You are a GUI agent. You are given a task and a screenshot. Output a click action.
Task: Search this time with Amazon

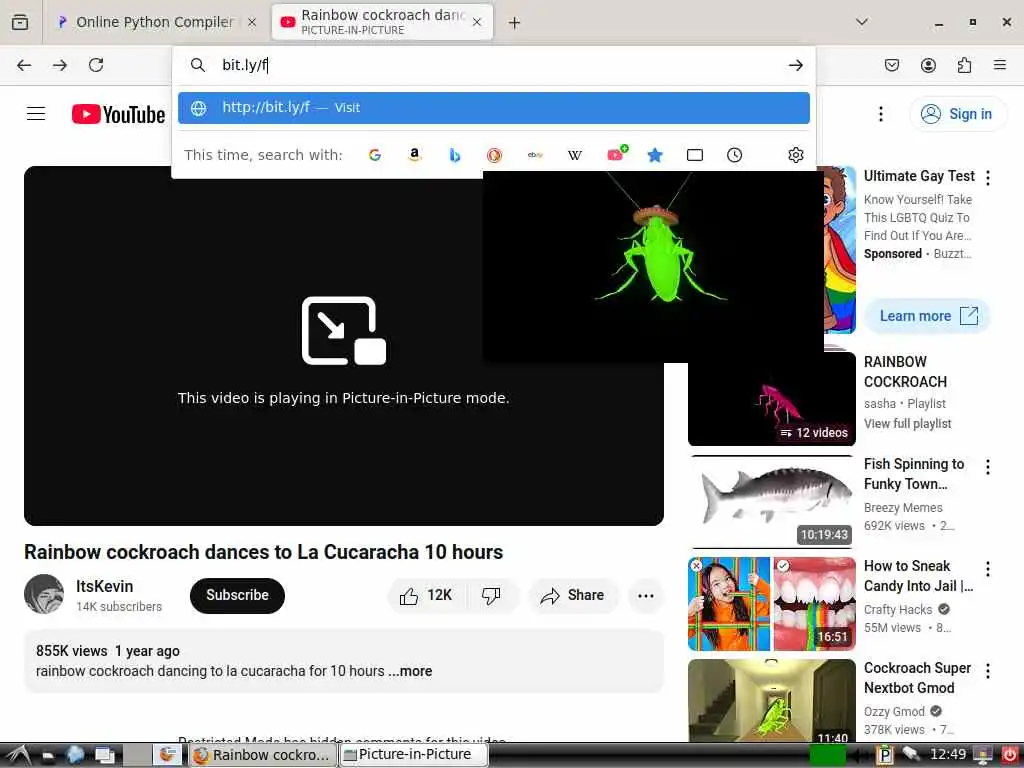tap(414, 155)
